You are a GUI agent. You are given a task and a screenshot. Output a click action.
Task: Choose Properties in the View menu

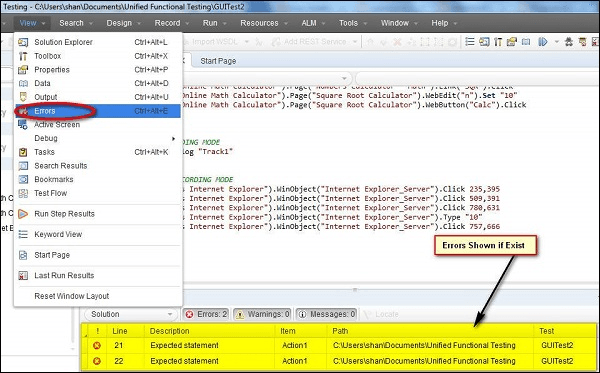(x=98, y=70)
